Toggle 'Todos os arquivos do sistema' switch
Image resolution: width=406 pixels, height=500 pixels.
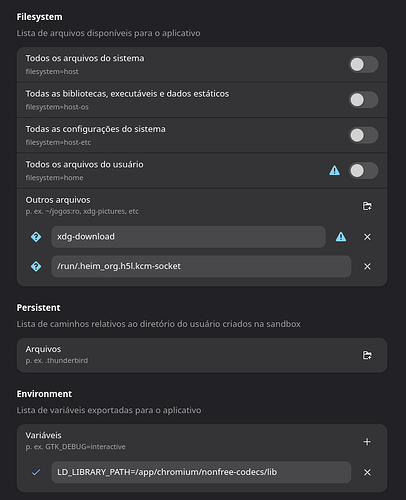pos(363,64)
